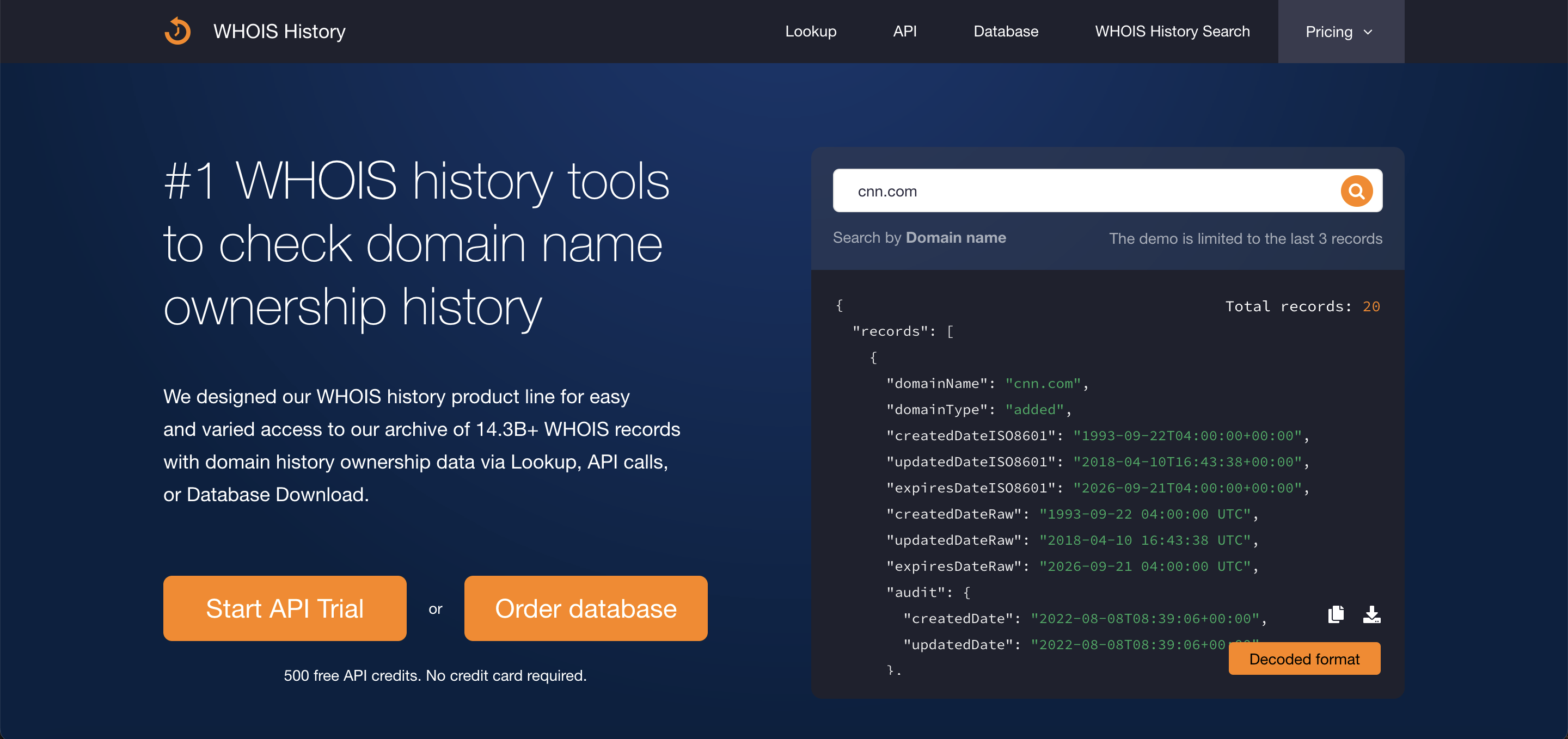Viewport: 1568px width, 739px height.
Task: Click the "audit": { line
Action: coord(928,593)
